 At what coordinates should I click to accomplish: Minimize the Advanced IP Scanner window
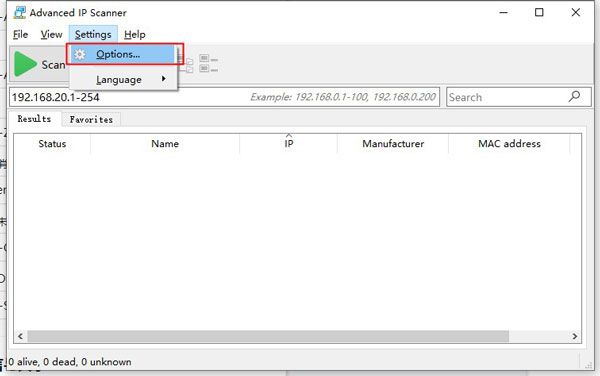(x=504, y=13)
